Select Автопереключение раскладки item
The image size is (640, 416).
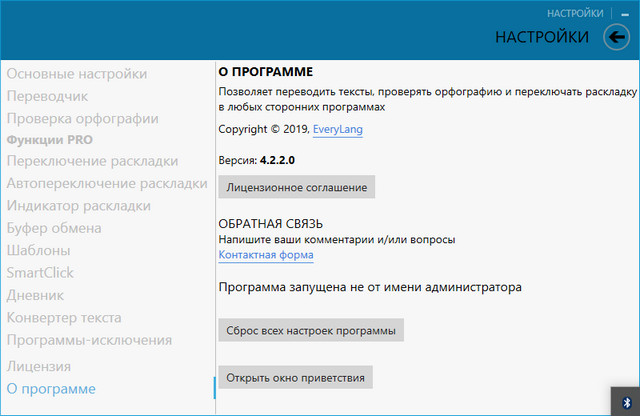[x=107, y=184]
